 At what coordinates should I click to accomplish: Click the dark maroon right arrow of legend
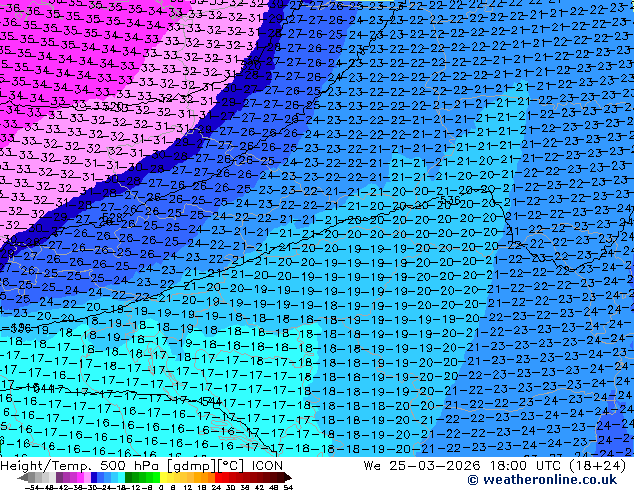tap(287, 478)
